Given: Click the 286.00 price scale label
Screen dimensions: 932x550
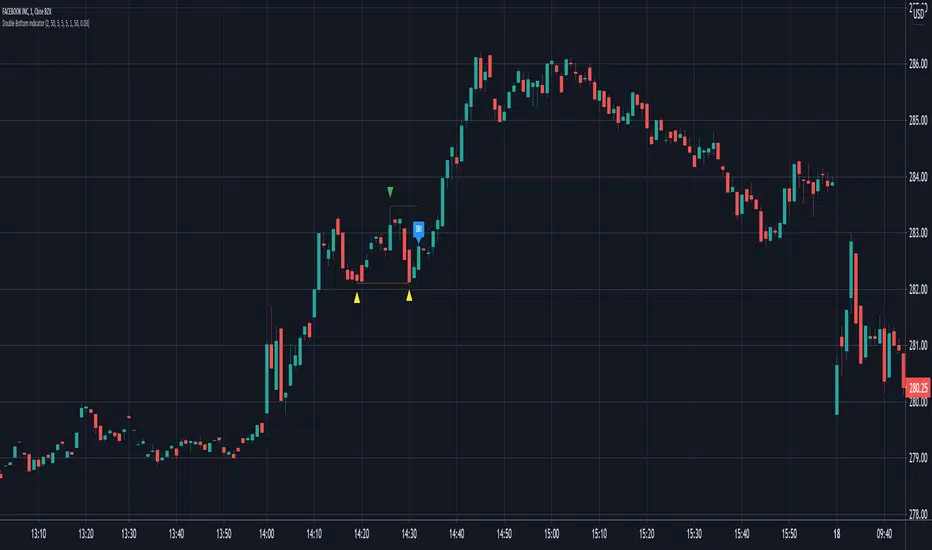Looking at the screenshot, I should [918, 64].
